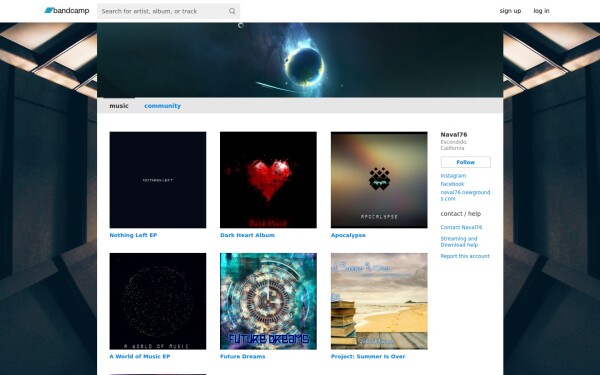This screenshot has width=600, height=375.
Task: Open the log in link
Action: tap(541, 11)
